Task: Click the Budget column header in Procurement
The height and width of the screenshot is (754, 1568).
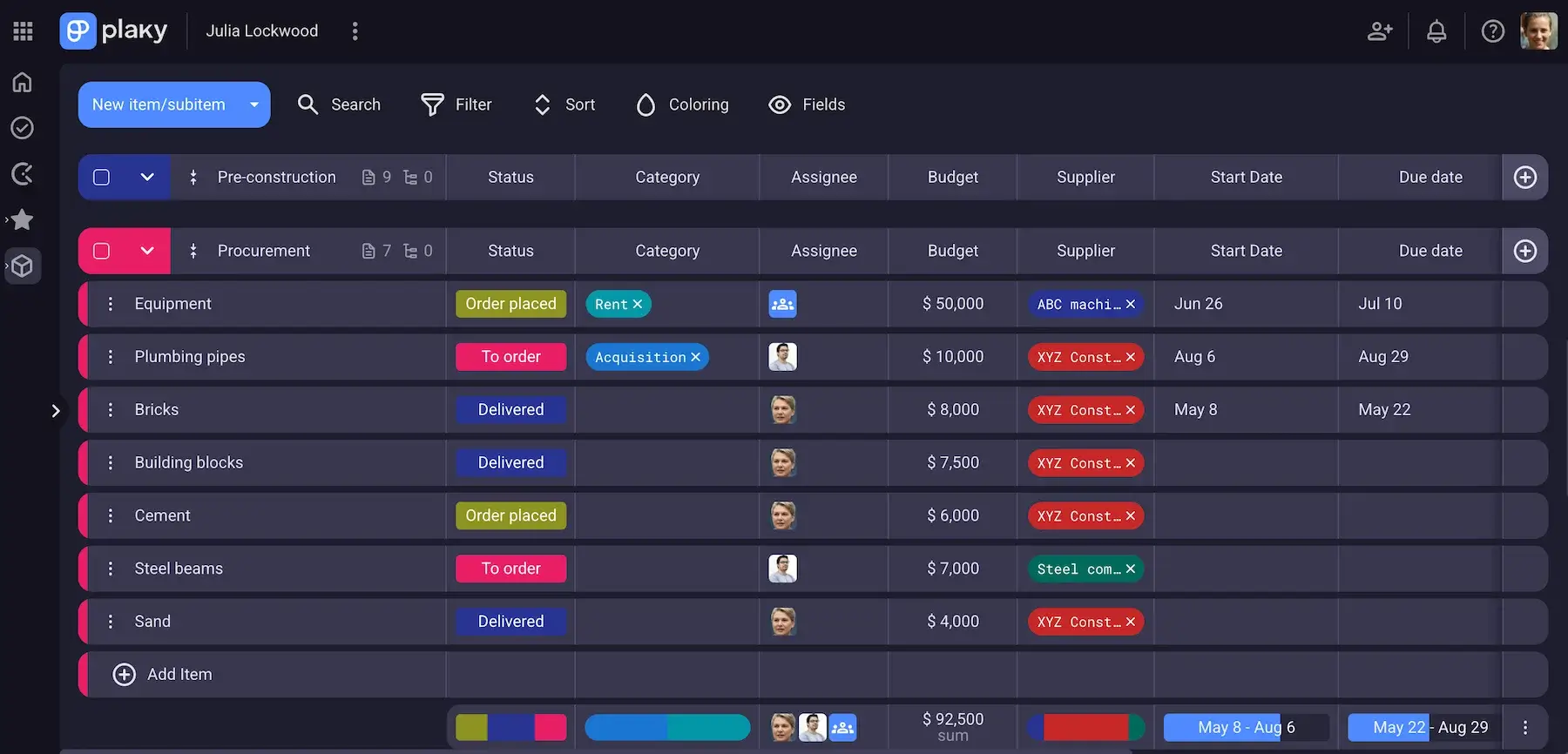Action: coord(953,251)
